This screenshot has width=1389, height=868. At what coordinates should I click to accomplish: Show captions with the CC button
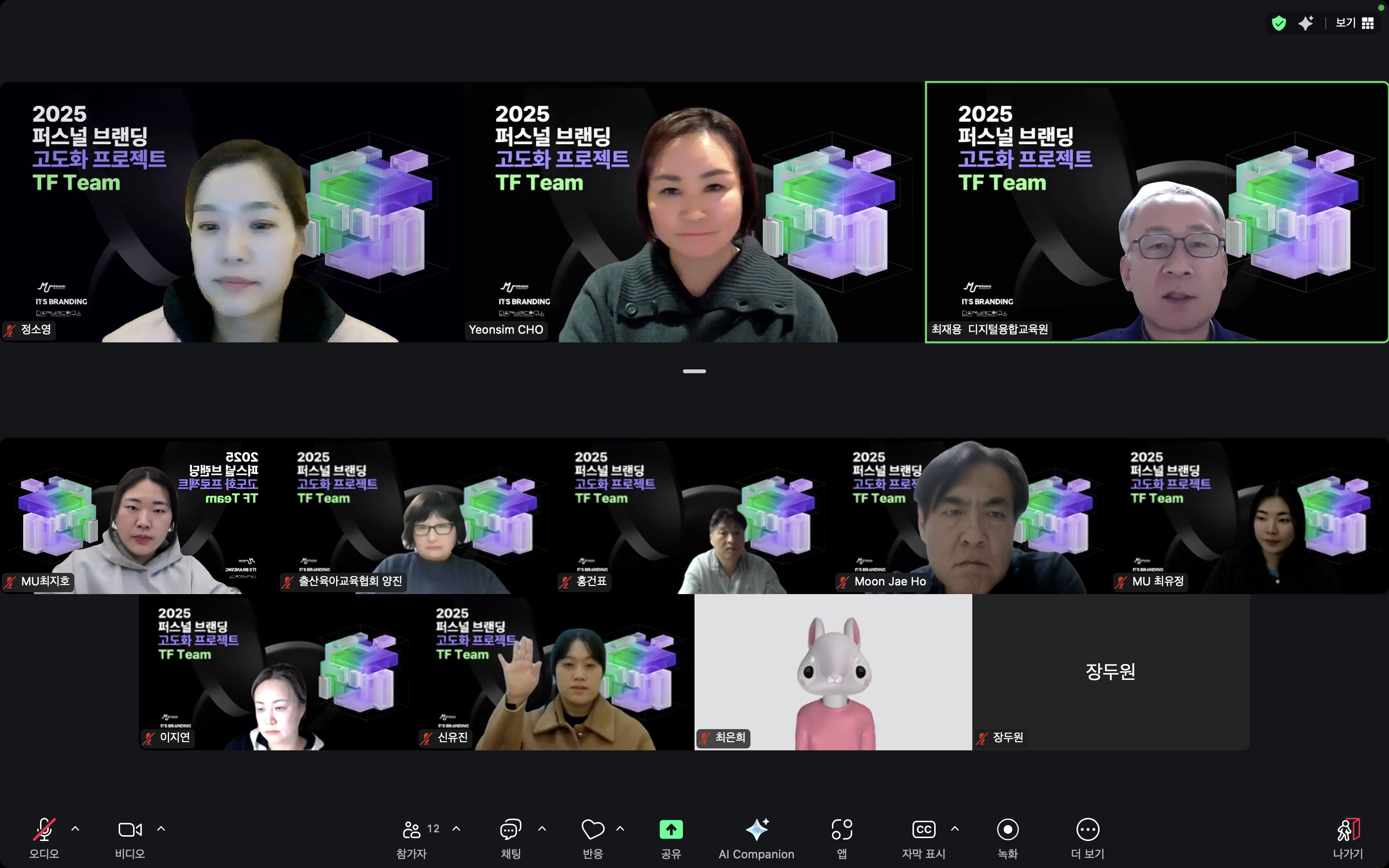click(x=923, y=829)
